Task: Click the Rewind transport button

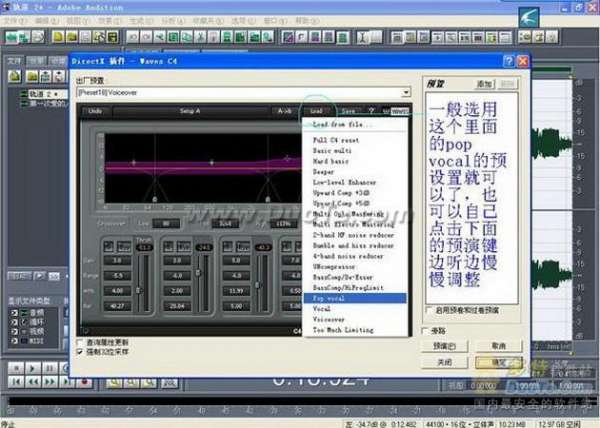Action: pyautogui.click(x=33, y=382)
